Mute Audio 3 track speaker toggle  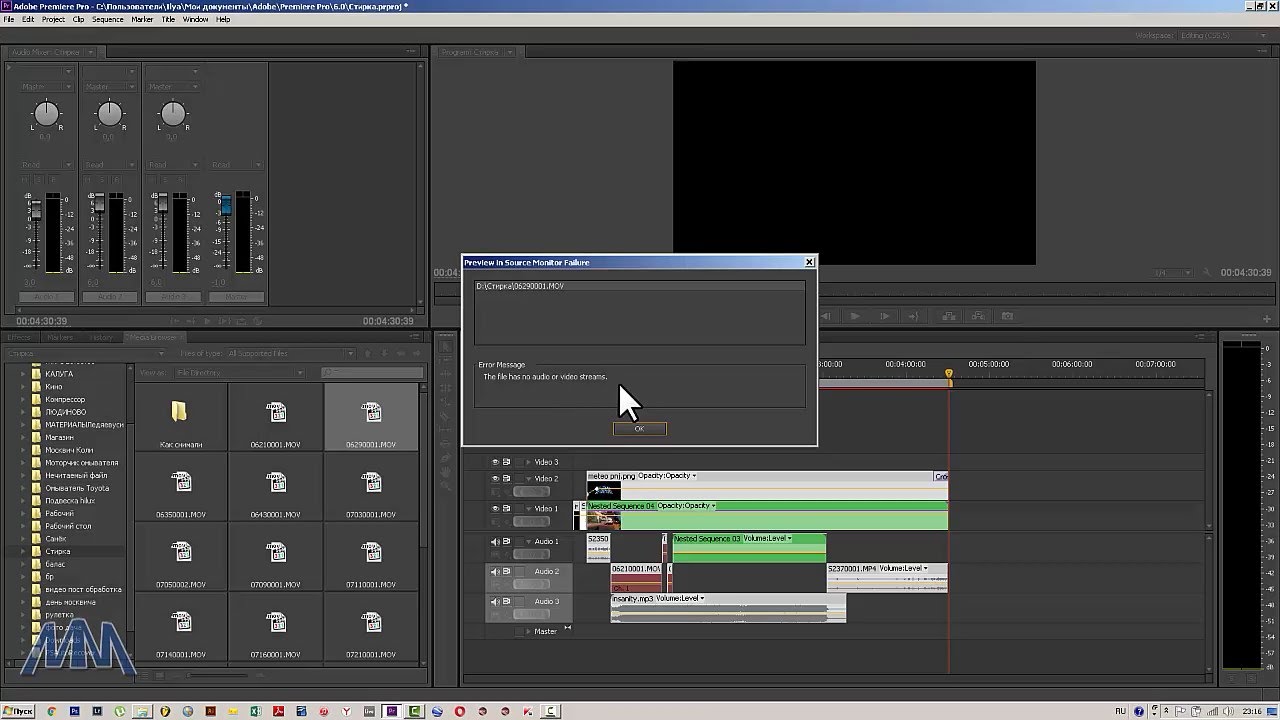pos(494,601)
